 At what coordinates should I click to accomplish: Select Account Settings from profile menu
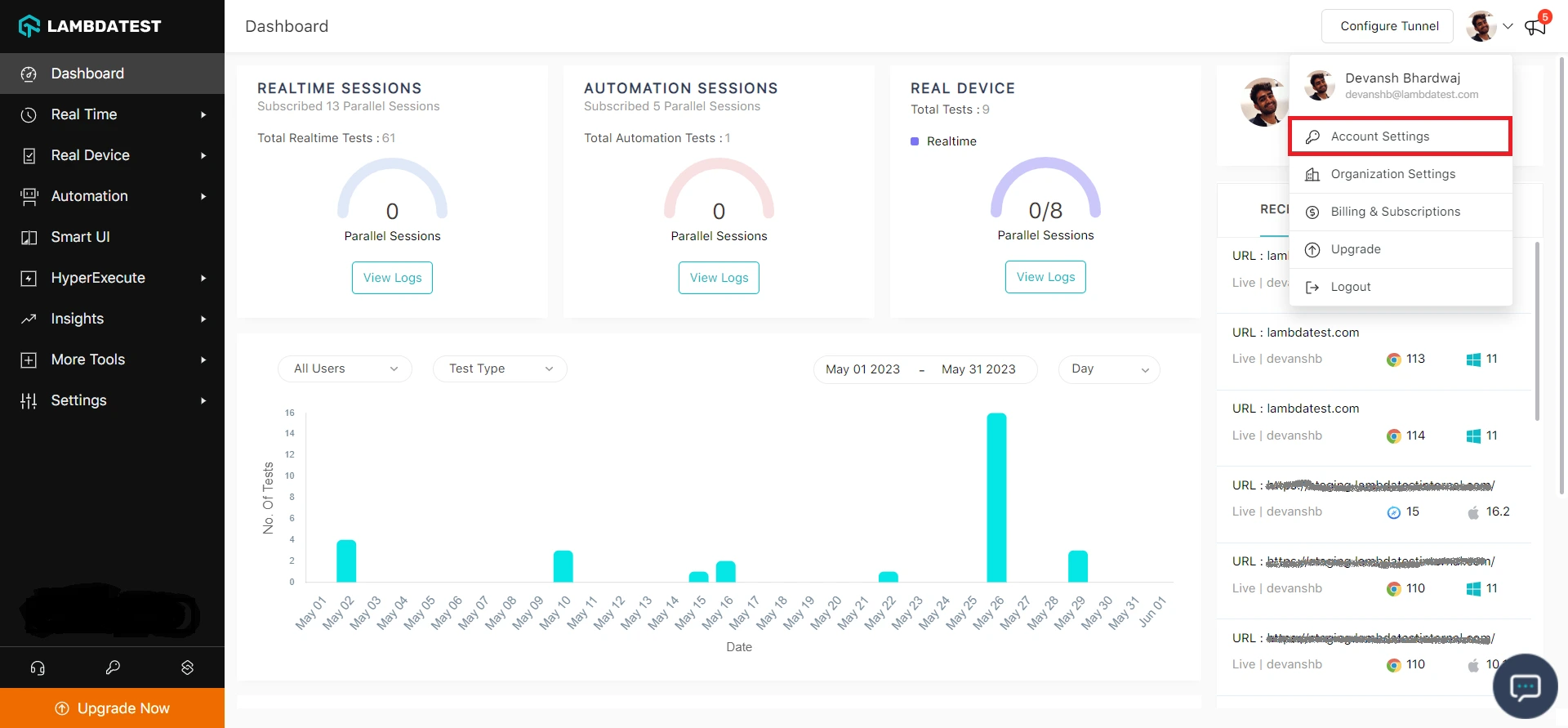coord(1400,136)
